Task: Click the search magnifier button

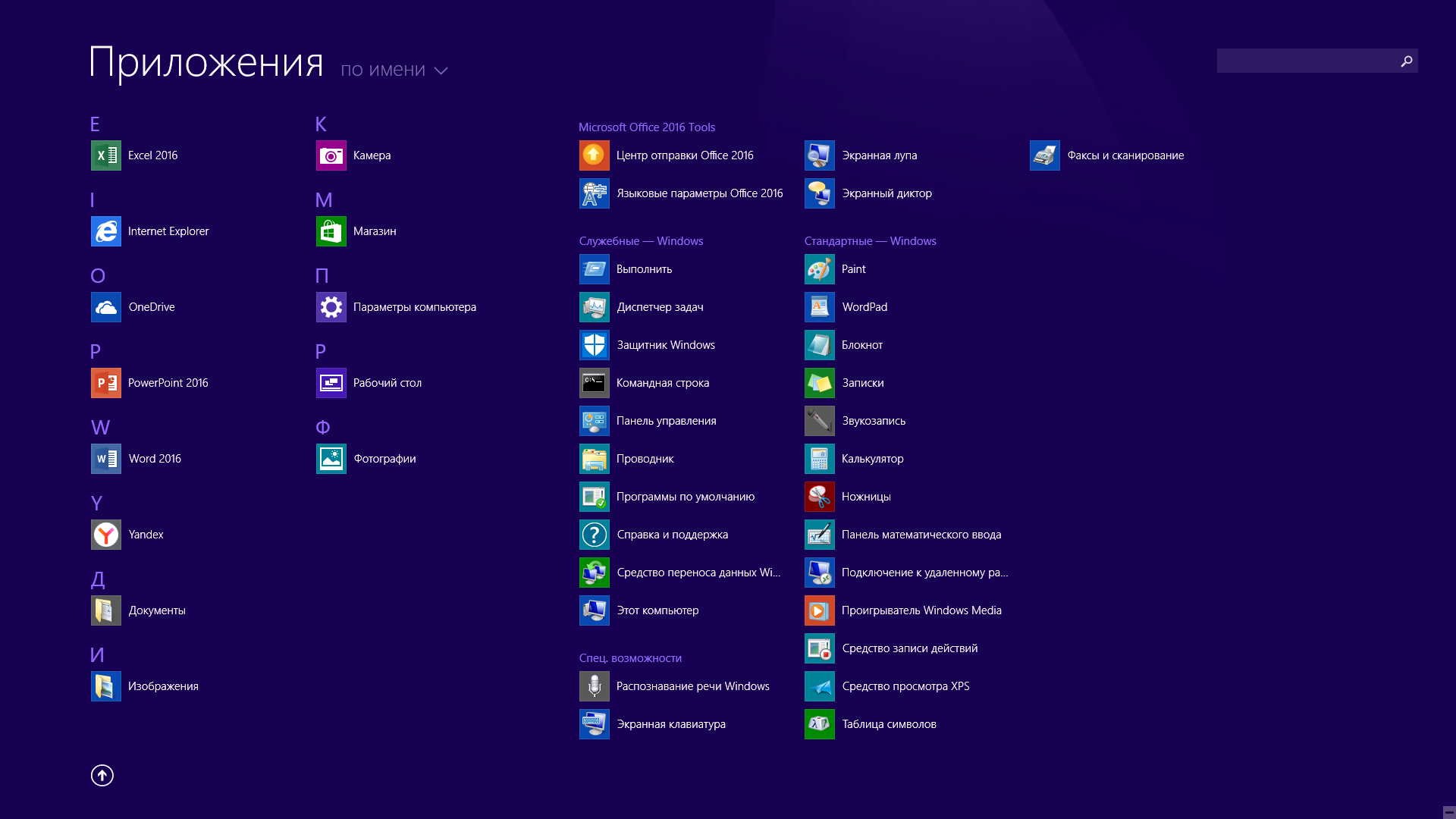Action: coord(1406,61)
